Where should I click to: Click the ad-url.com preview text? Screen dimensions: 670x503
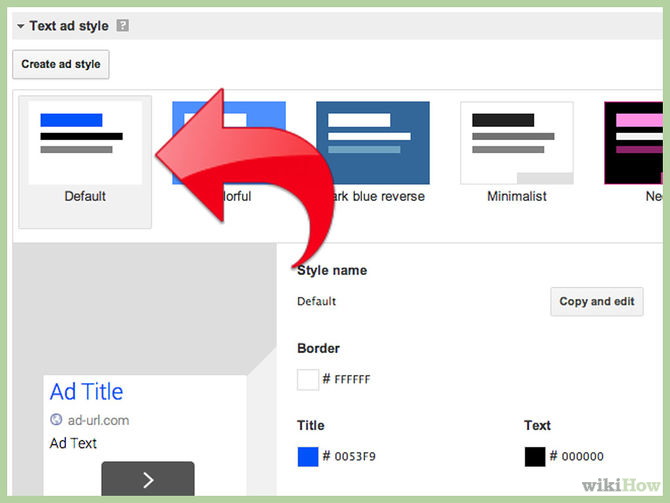click(x=98, y=420)
